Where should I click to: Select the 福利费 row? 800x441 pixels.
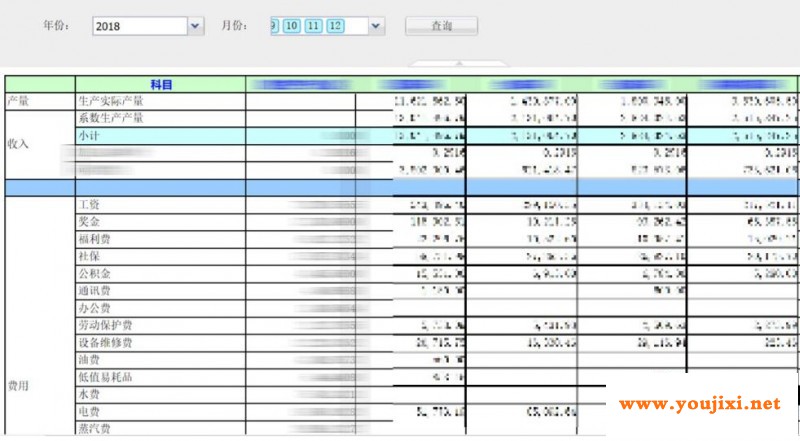[94, 239]
